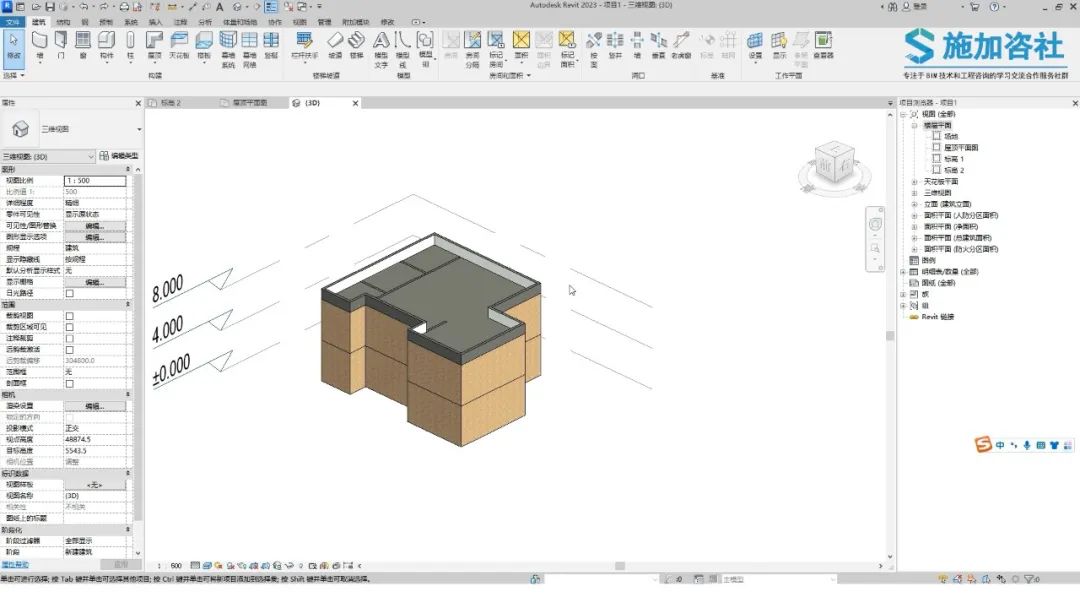The width and height of the screenshot is (1080, 608).
Task: Click the 视图比例 1:500 input field
Action: 95,180
